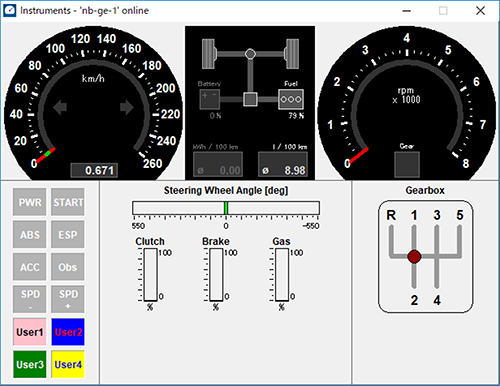
Task: Click the green User3 button
Action: (x=30, y=364)
